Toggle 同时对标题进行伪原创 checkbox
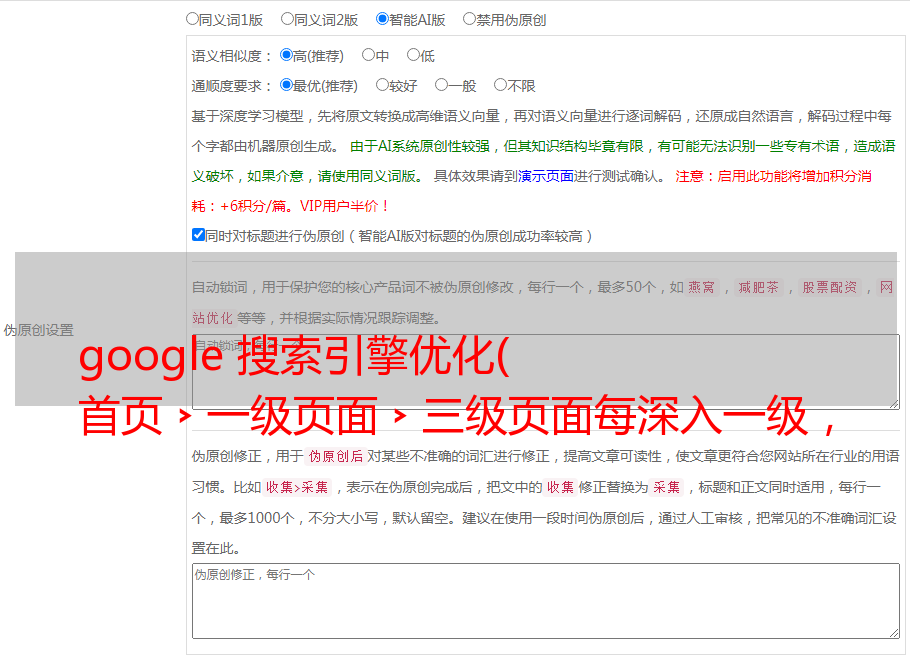911x658 pixels. (x=198, y=235)
